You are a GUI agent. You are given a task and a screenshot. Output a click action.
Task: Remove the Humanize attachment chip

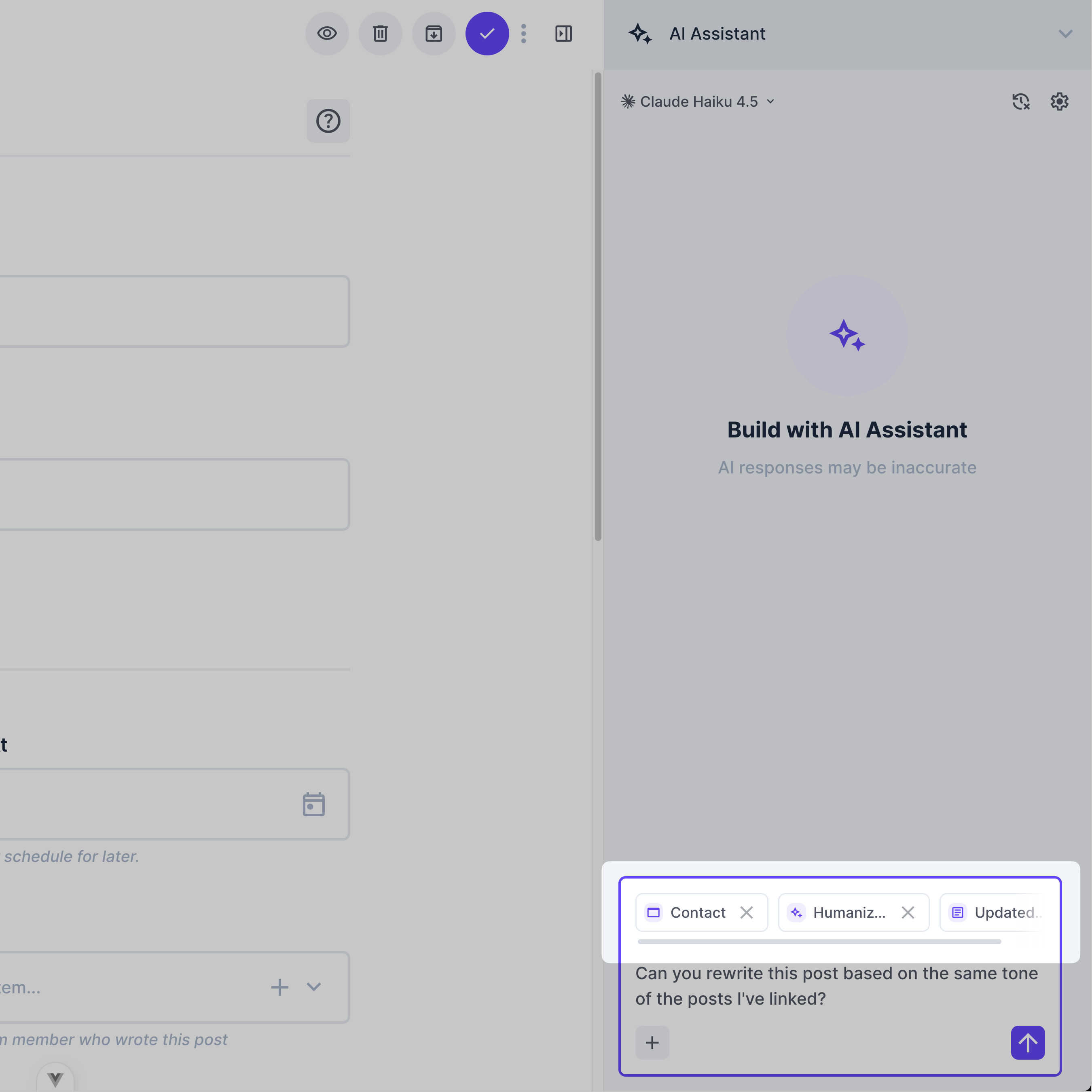908,912
